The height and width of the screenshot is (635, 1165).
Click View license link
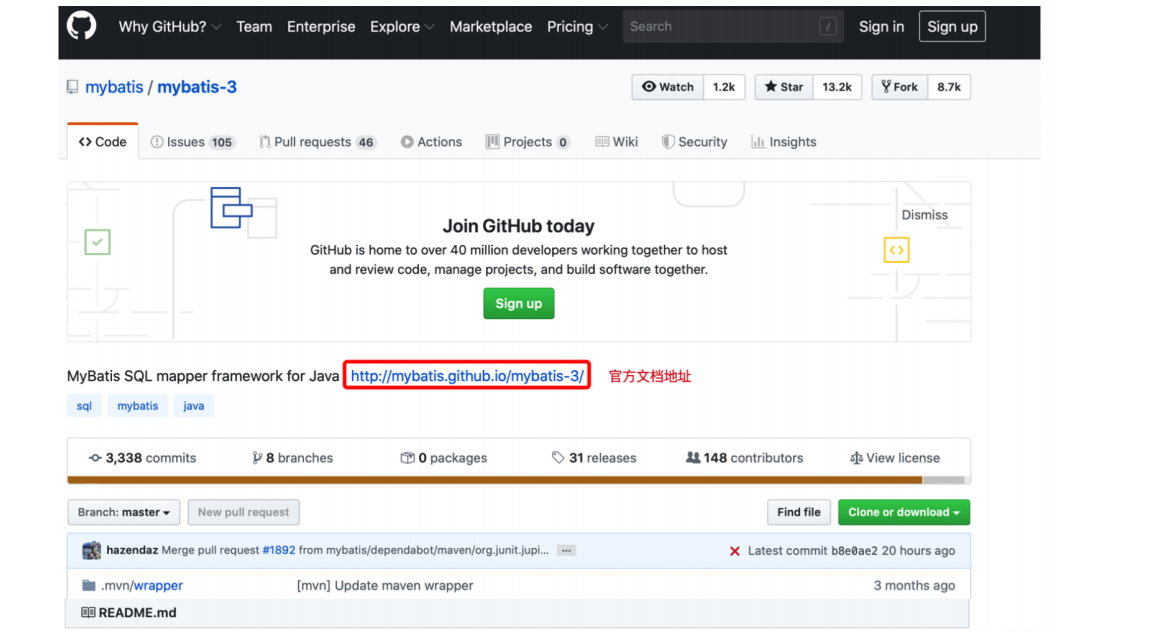pos(895,458)
